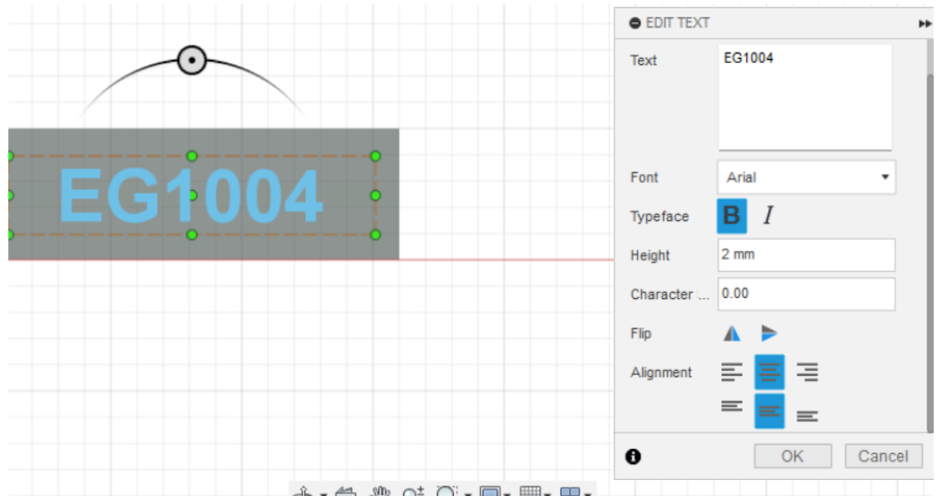
Task: Click the info icon in dialog
Action: click(x=633, y=457)
